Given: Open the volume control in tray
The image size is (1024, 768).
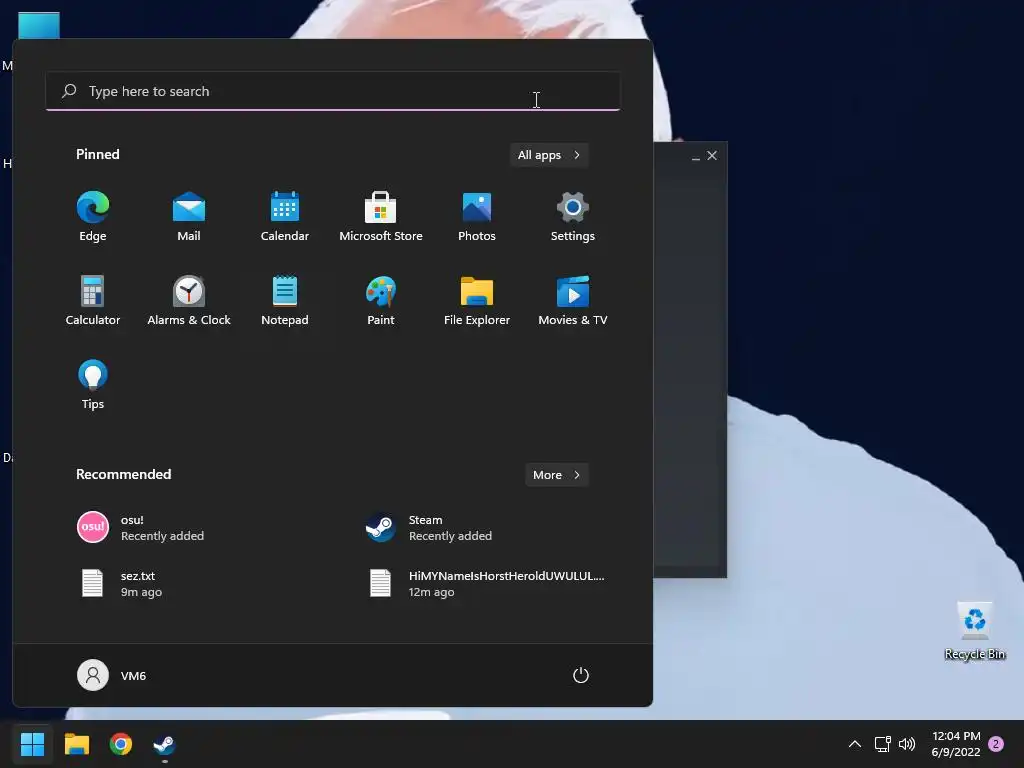Looking at the screenshot, I should [907, 744].
